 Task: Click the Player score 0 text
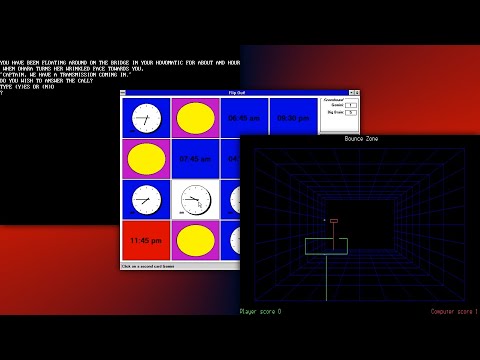[260, 312]
